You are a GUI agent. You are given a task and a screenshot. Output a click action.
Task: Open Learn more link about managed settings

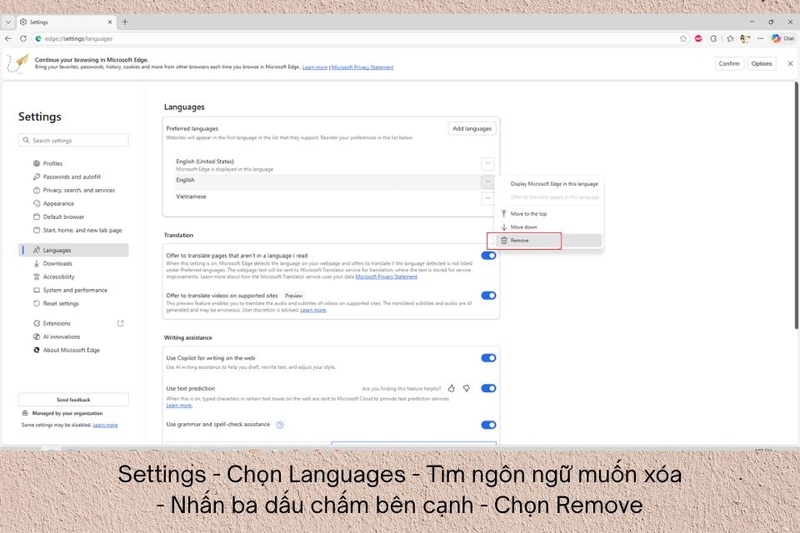point(105,425)
